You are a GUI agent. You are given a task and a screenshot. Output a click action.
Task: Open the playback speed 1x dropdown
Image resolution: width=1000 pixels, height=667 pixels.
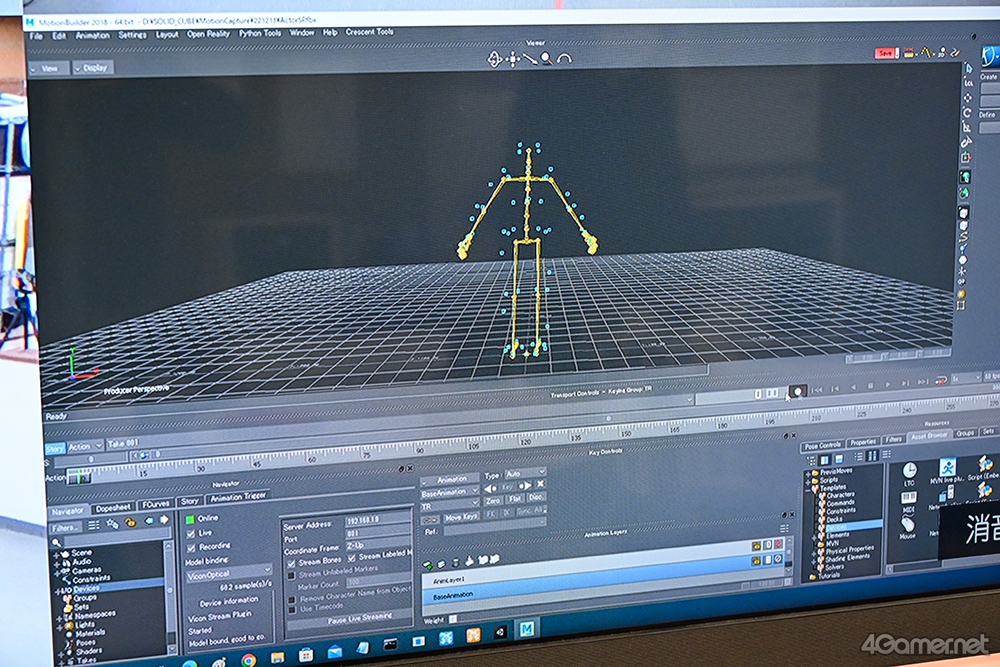click(965, 379)
